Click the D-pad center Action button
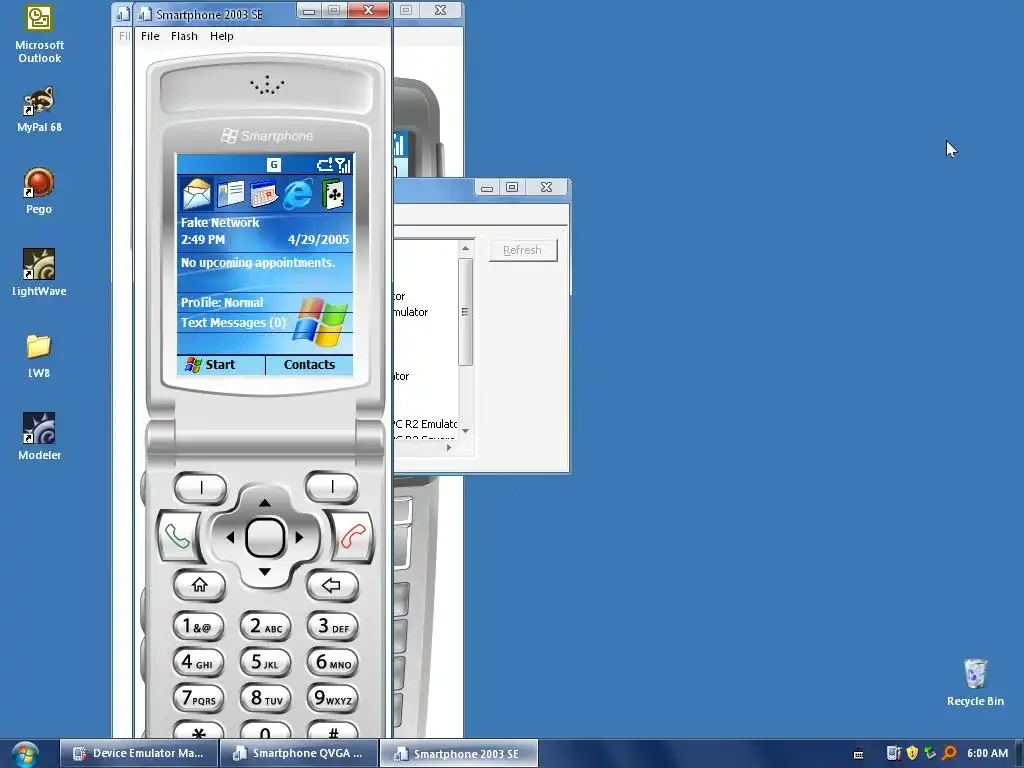The image size is (1024, 768). click(x=264, y=538)
